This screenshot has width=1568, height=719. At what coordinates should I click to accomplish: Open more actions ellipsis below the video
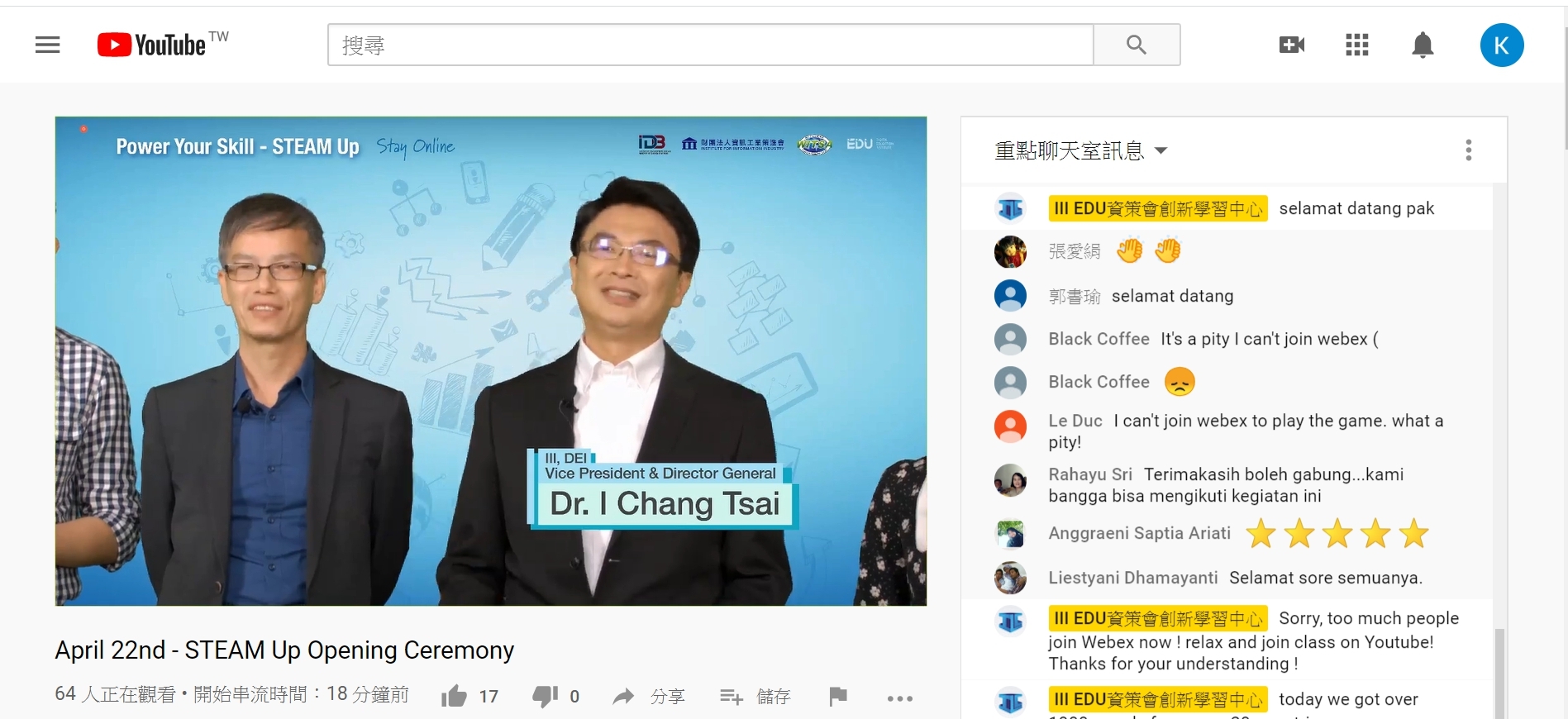click(x=899, y=698)
